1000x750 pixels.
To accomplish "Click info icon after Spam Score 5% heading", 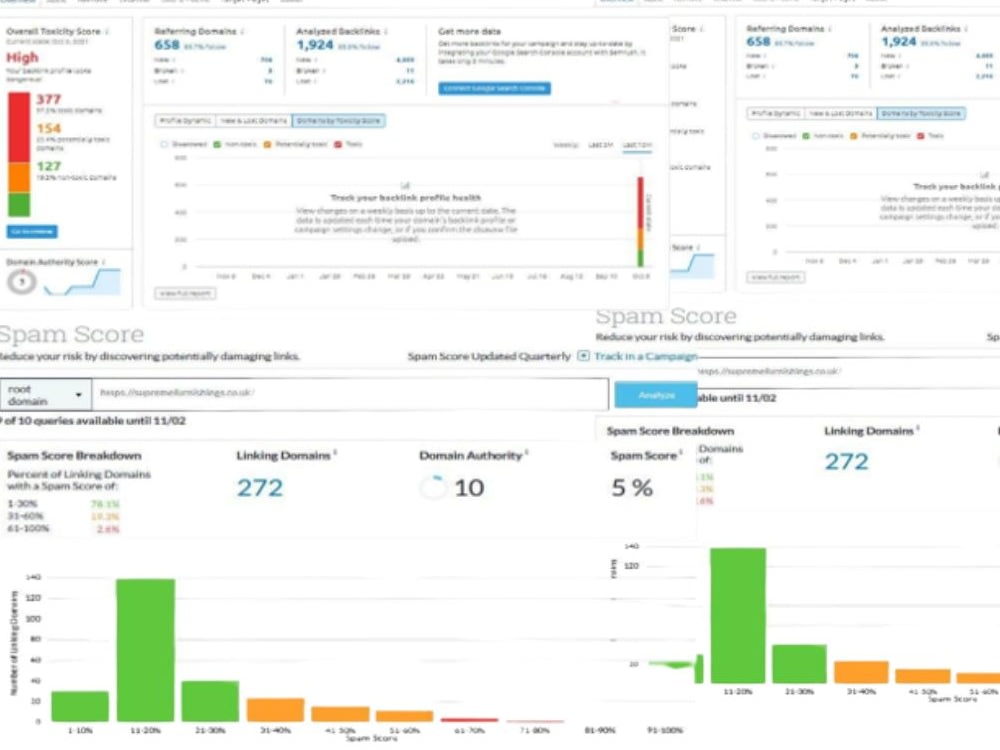I will 680,453.
